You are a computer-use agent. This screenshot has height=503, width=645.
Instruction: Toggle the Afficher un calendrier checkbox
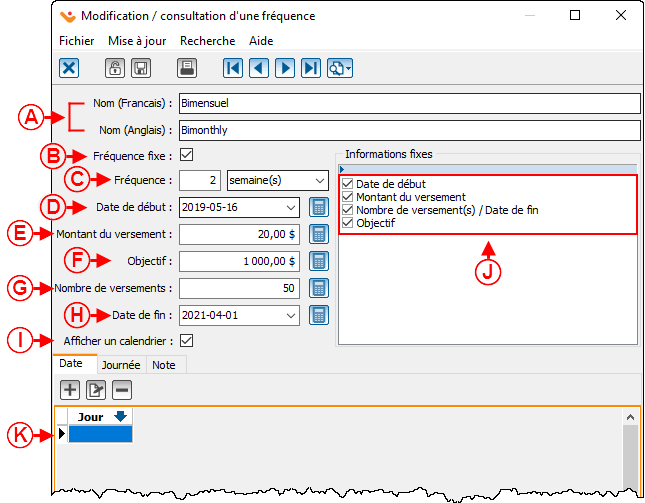click(186, 340)
